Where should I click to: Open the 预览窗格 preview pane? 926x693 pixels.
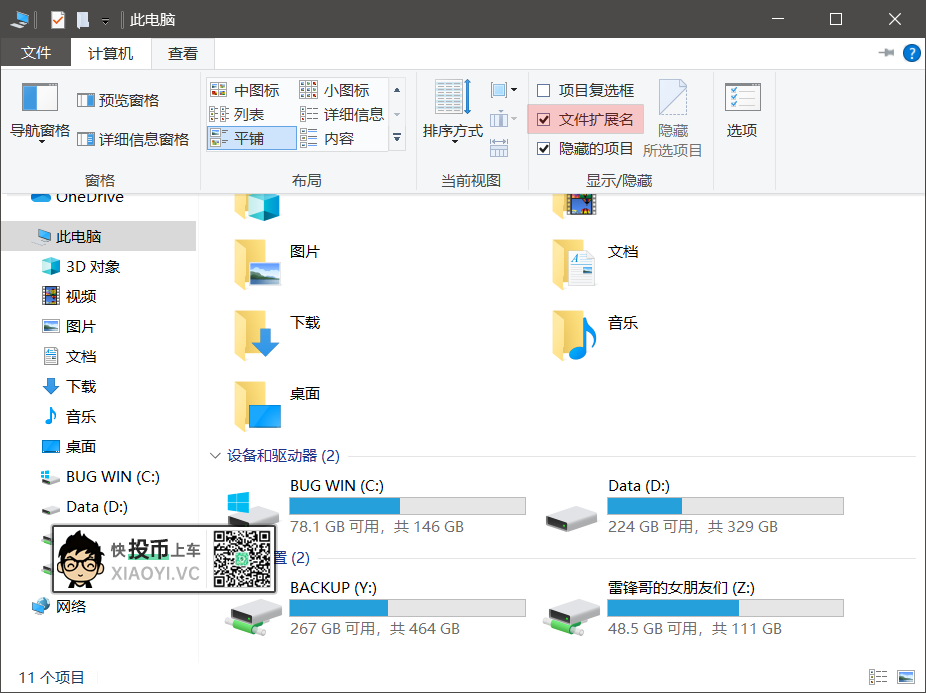(x=119, y=99)
